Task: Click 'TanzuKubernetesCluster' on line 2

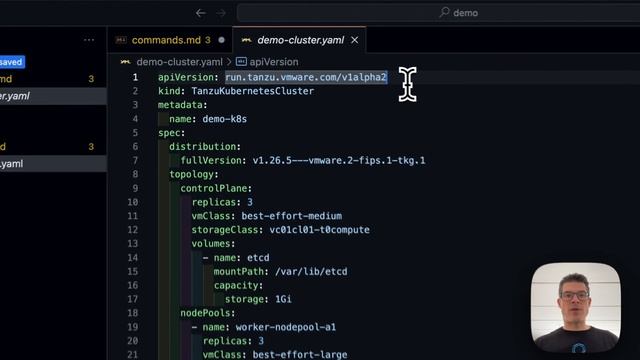Action: pyautogui.click(x=253, y=91)
